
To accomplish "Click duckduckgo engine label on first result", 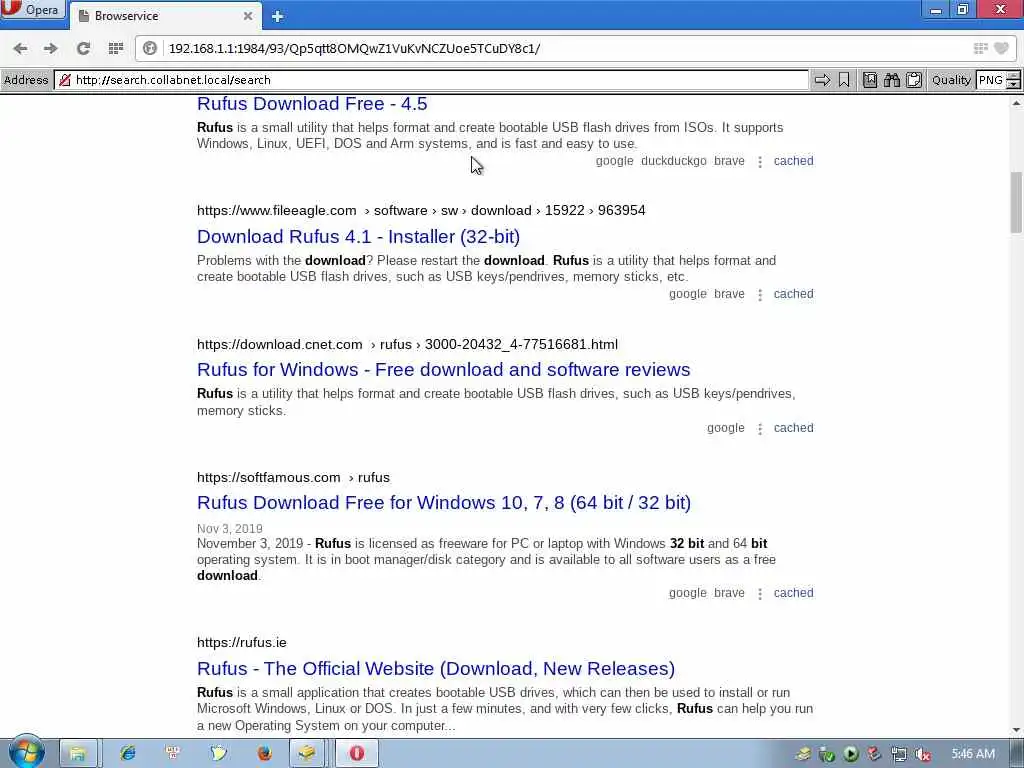I will coord(673,161).
